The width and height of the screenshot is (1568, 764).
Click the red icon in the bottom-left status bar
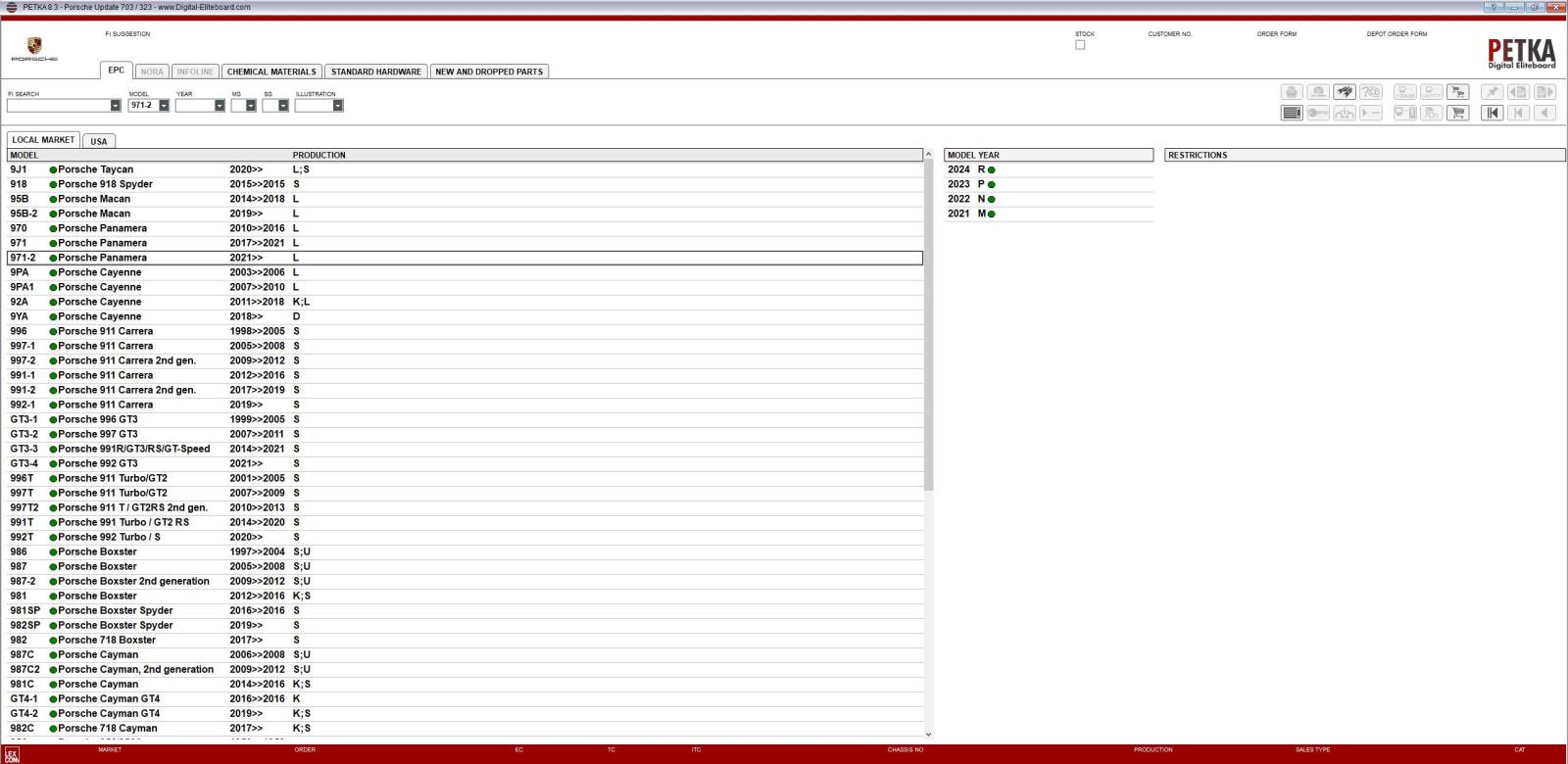[x=11, y=754]
